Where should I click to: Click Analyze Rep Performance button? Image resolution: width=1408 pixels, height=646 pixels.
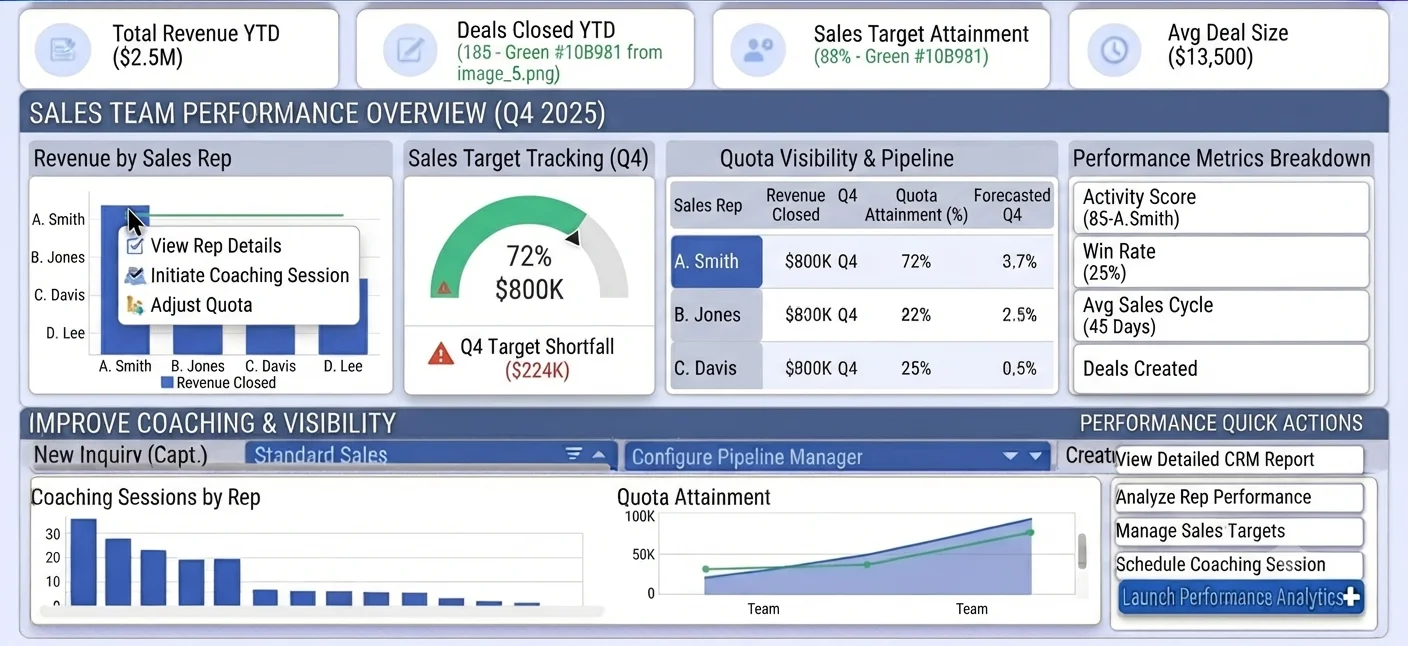[x=1239, y=497]
